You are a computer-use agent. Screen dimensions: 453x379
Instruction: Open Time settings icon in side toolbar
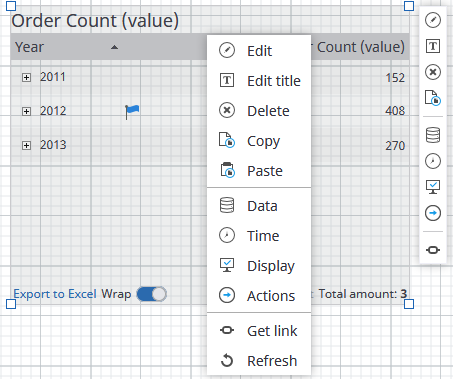click(433, 161)
